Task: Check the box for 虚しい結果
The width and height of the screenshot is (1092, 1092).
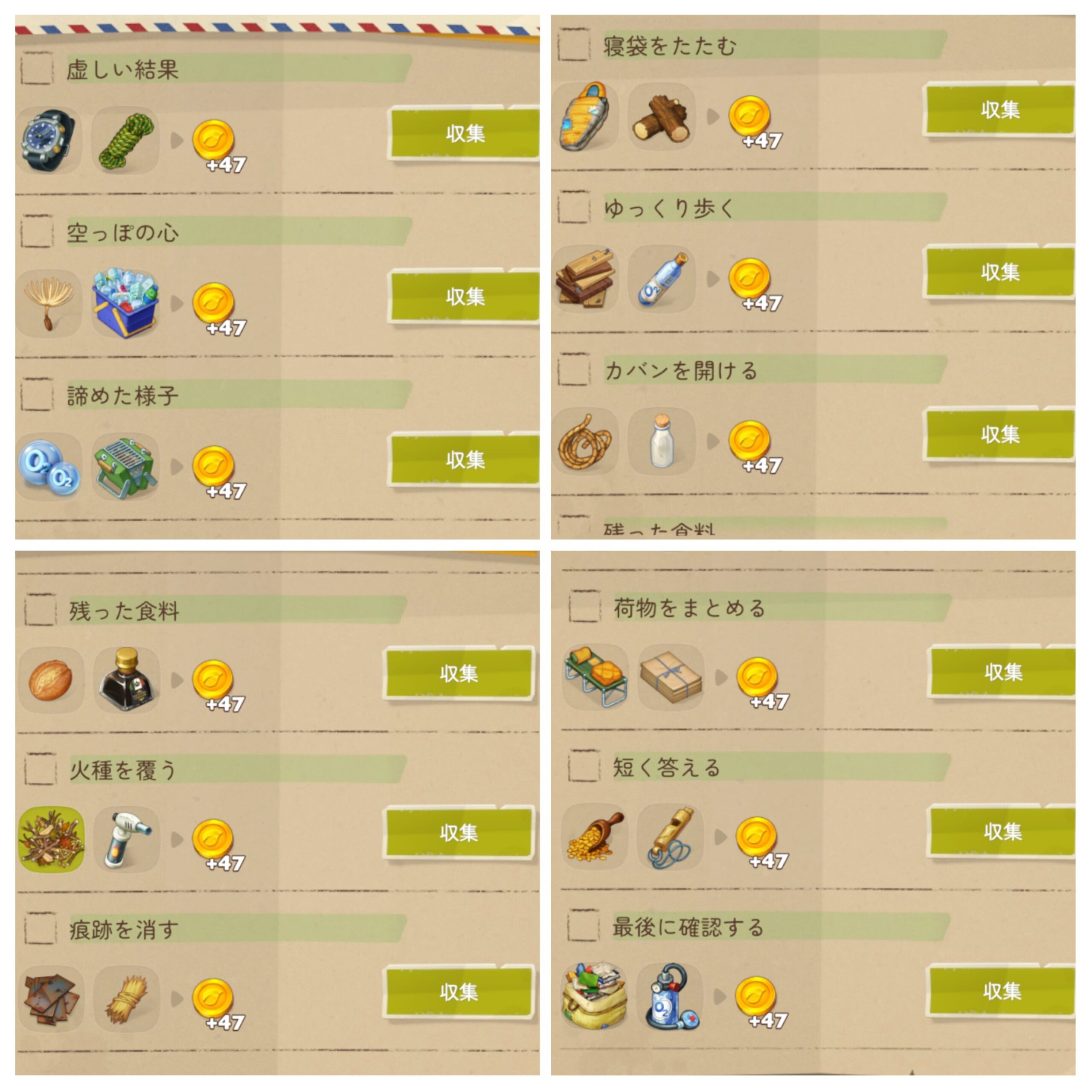Action: (x=37, y=68)
